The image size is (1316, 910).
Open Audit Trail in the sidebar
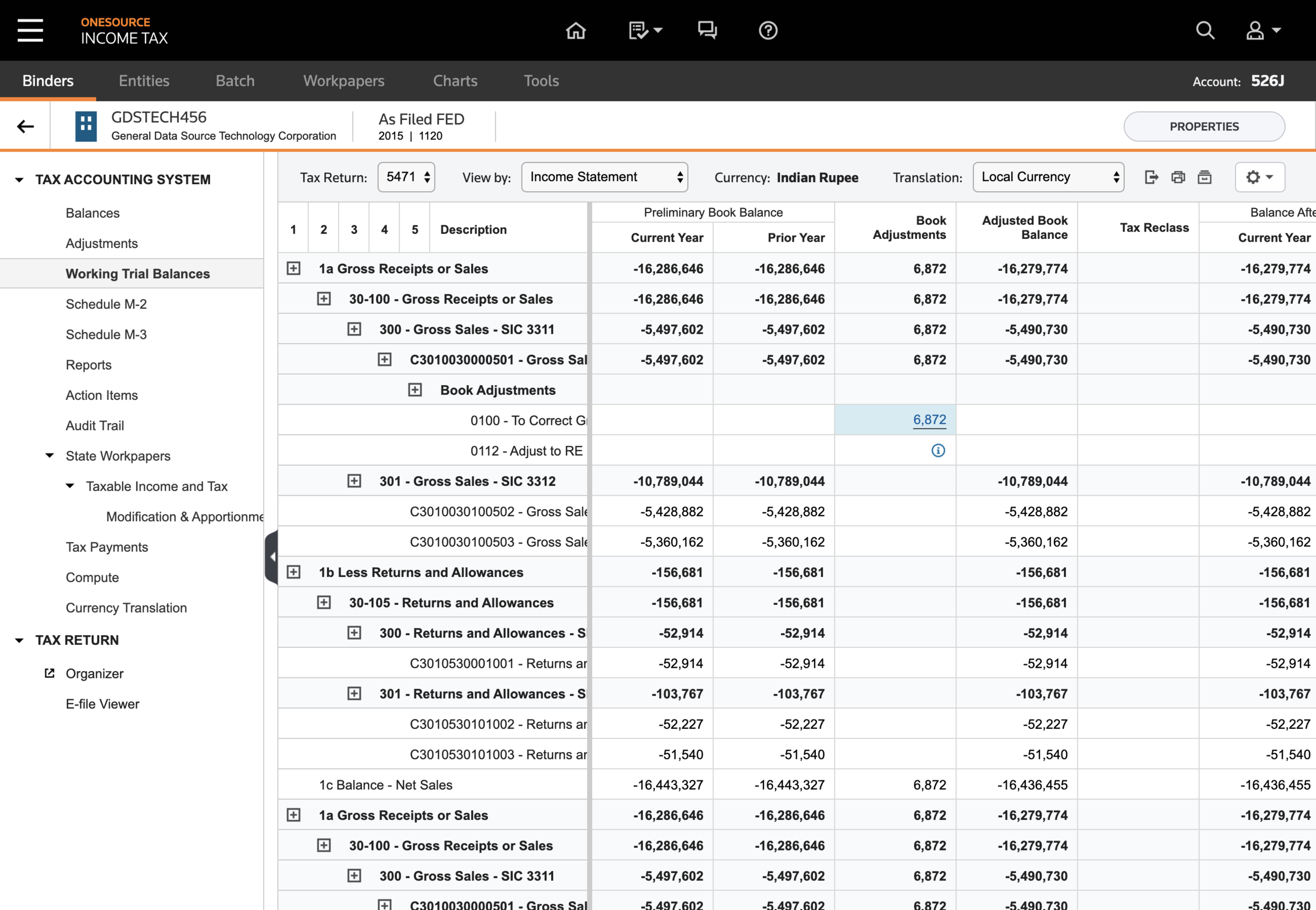pyautogui.click(x=95, y=425)
